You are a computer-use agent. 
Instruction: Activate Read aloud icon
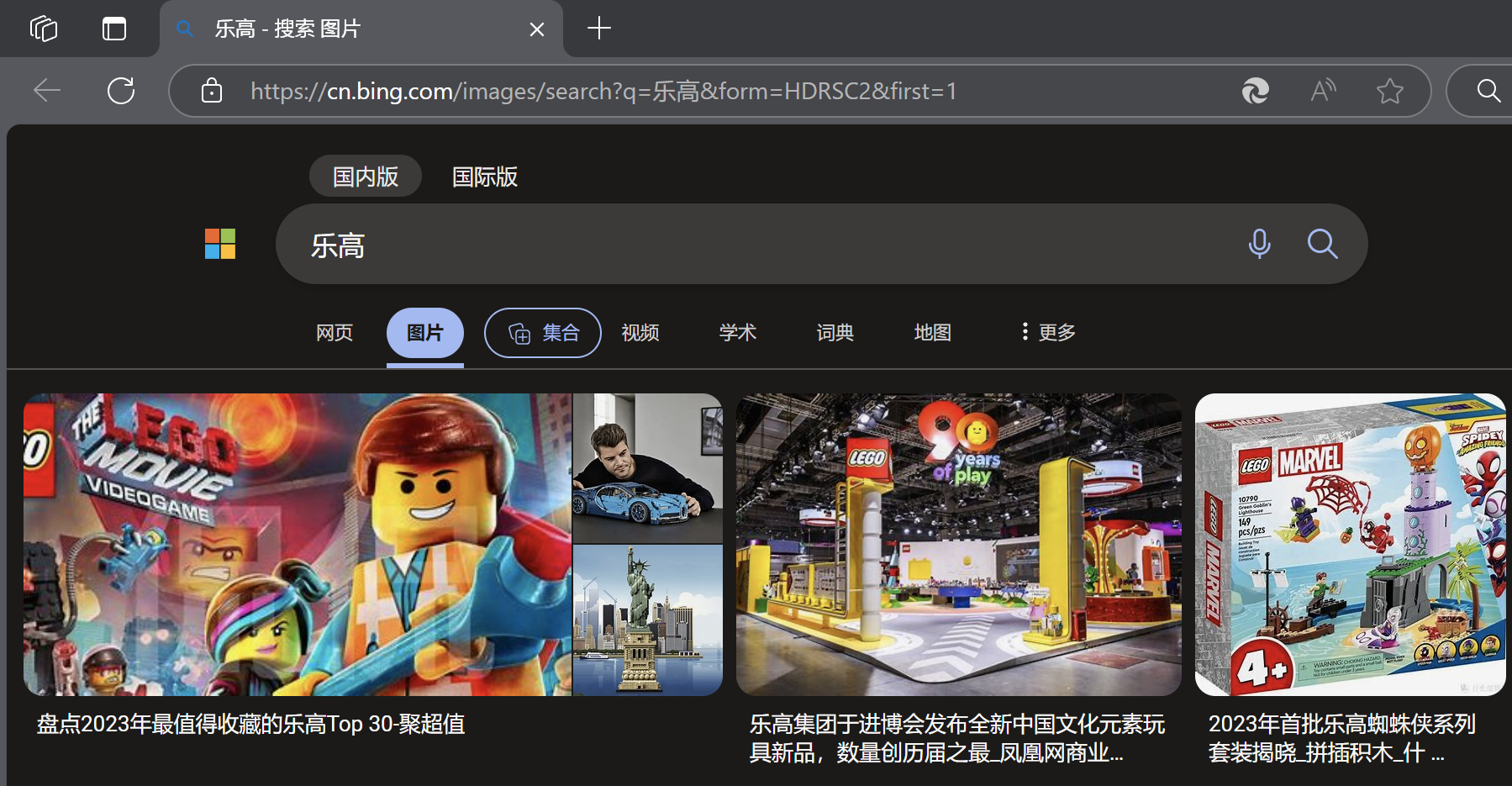click(1323, 91)
